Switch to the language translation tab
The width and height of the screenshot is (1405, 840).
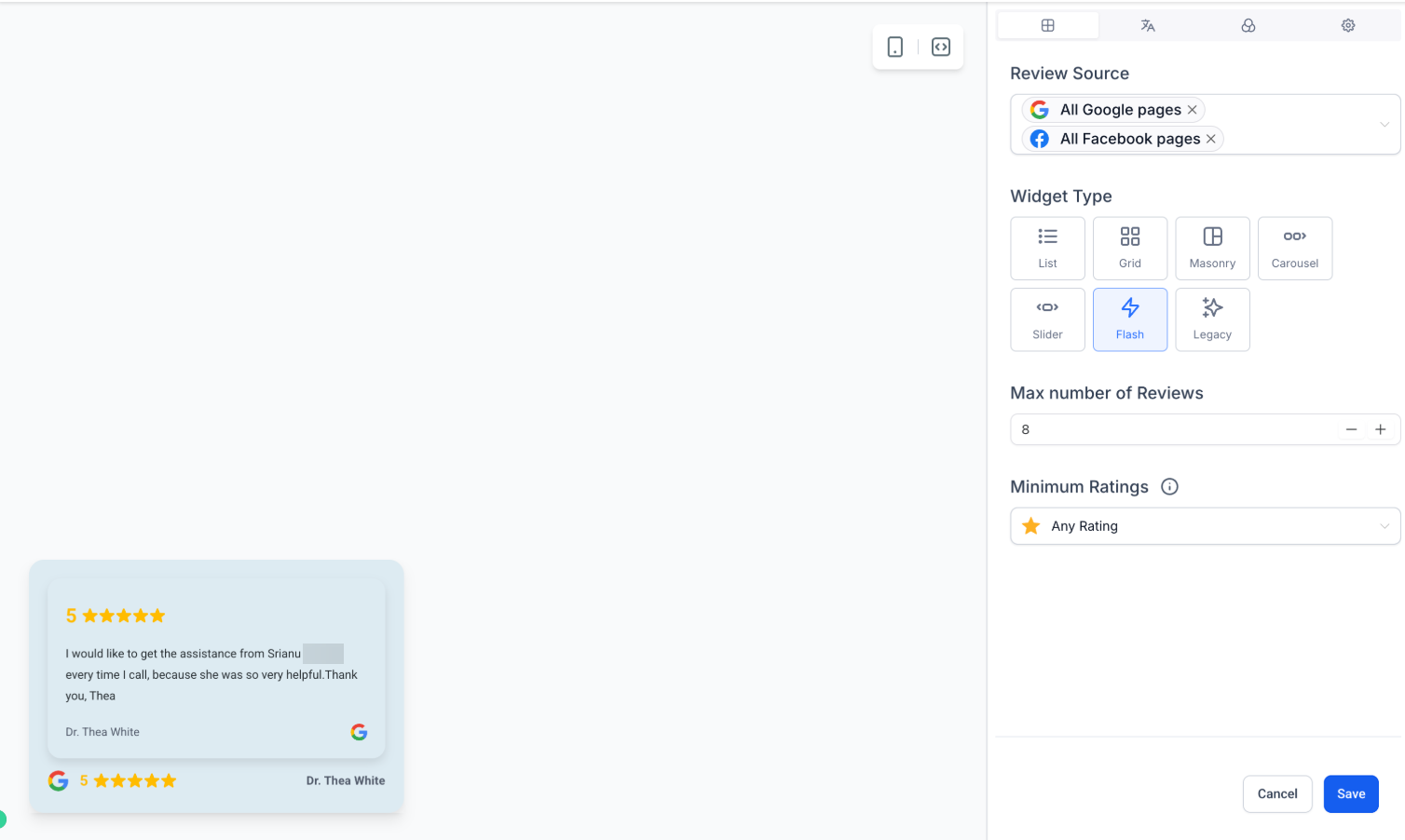pyautogui.click(x=1148, y=26)
